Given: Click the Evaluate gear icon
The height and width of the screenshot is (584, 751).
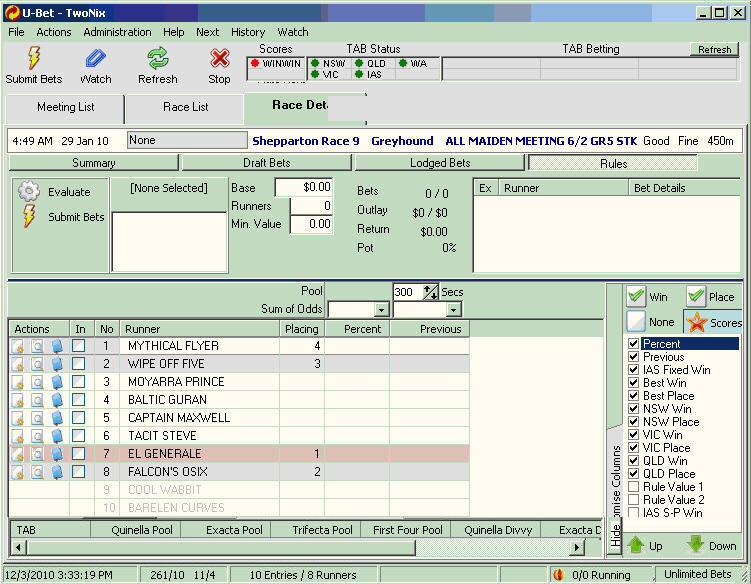Looking at the screenshot, I should pyautogui.click(x=29, y=191).
